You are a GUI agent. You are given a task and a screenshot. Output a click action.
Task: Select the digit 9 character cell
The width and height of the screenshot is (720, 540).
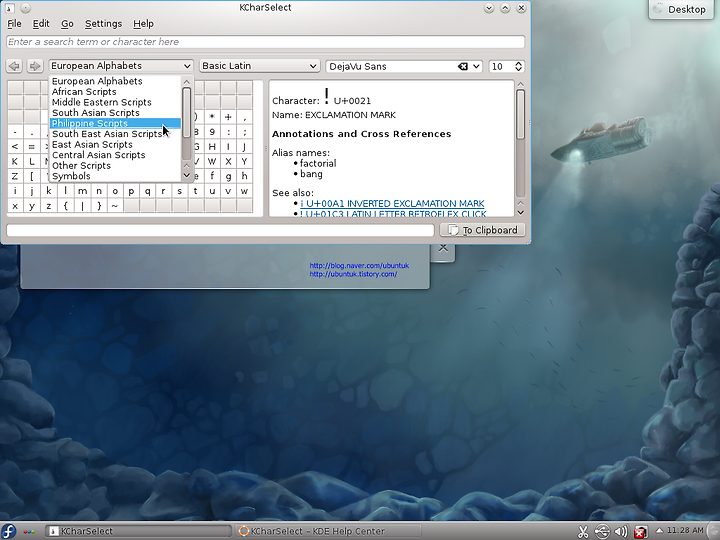(212, 132)
